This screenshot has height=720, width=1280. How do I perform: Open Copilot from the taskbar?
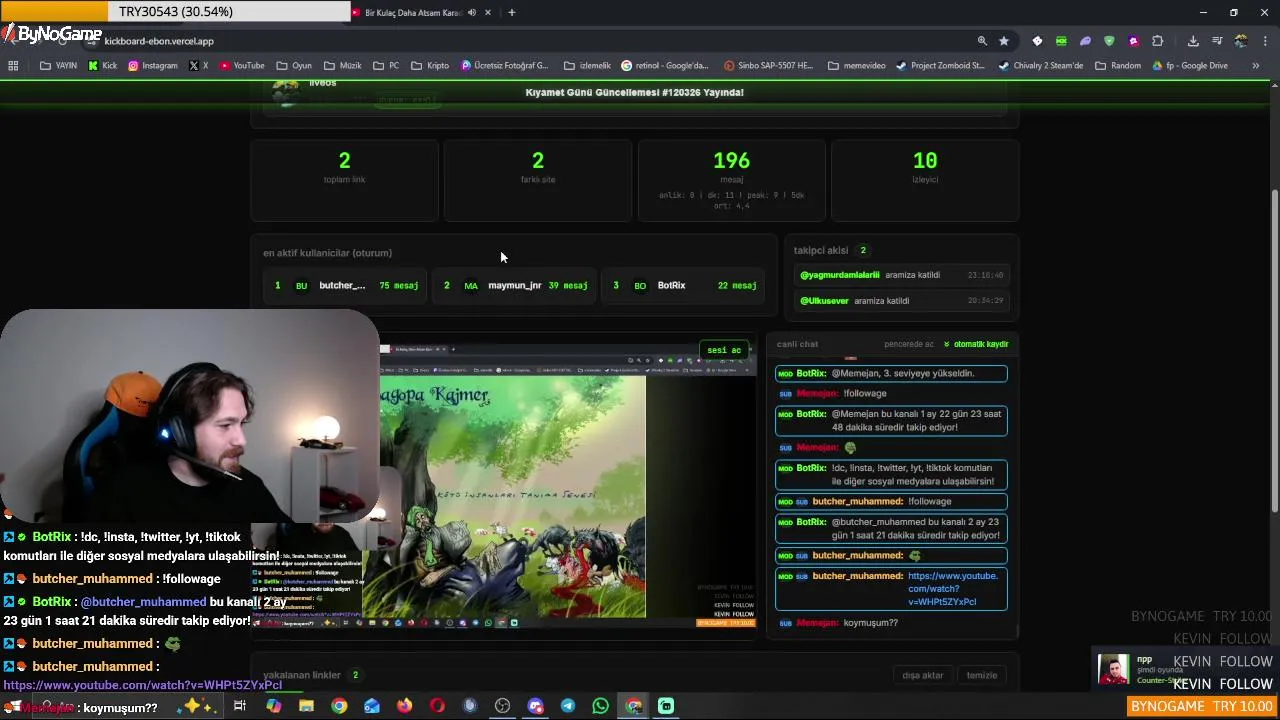click(273, 706)
